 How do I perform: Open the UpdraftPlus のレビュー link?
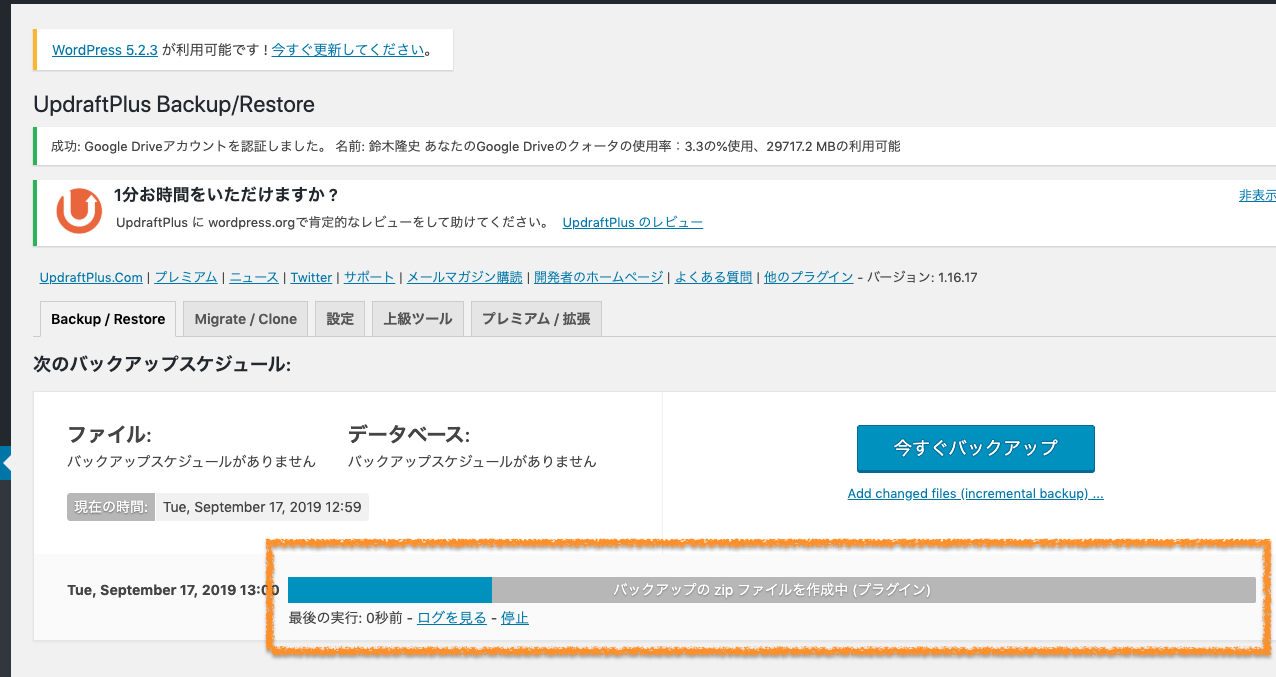click(x=633, y=222)
